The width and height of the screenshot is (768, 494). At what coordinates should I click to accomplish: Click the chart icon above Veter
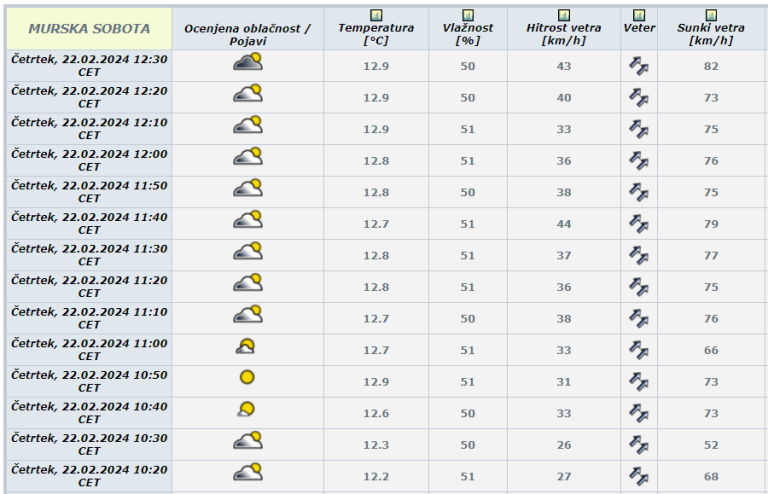[x=639, y=16]
